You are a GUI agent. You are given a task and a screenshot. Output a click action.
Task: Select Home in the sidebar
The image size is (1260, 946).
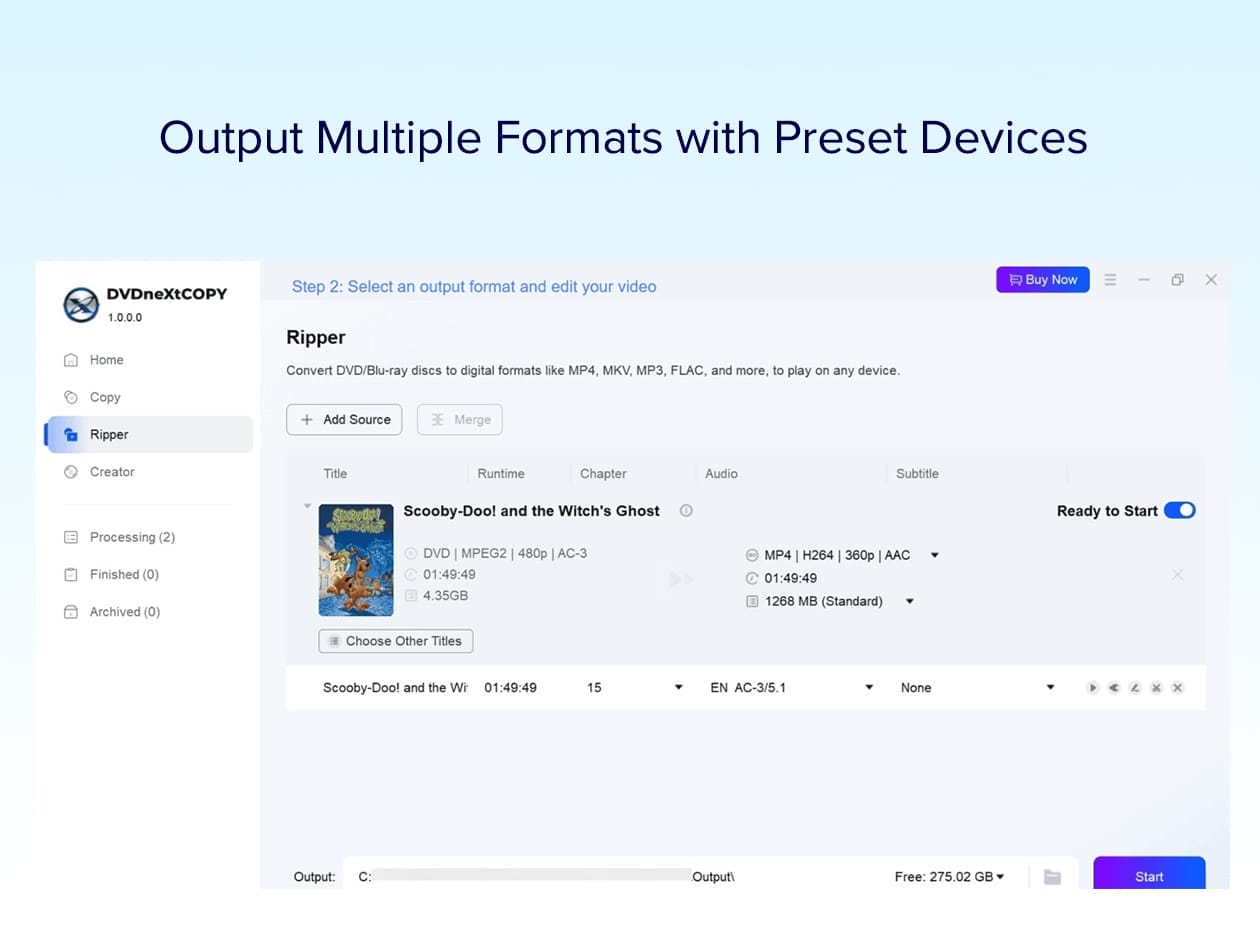(106, 360)
